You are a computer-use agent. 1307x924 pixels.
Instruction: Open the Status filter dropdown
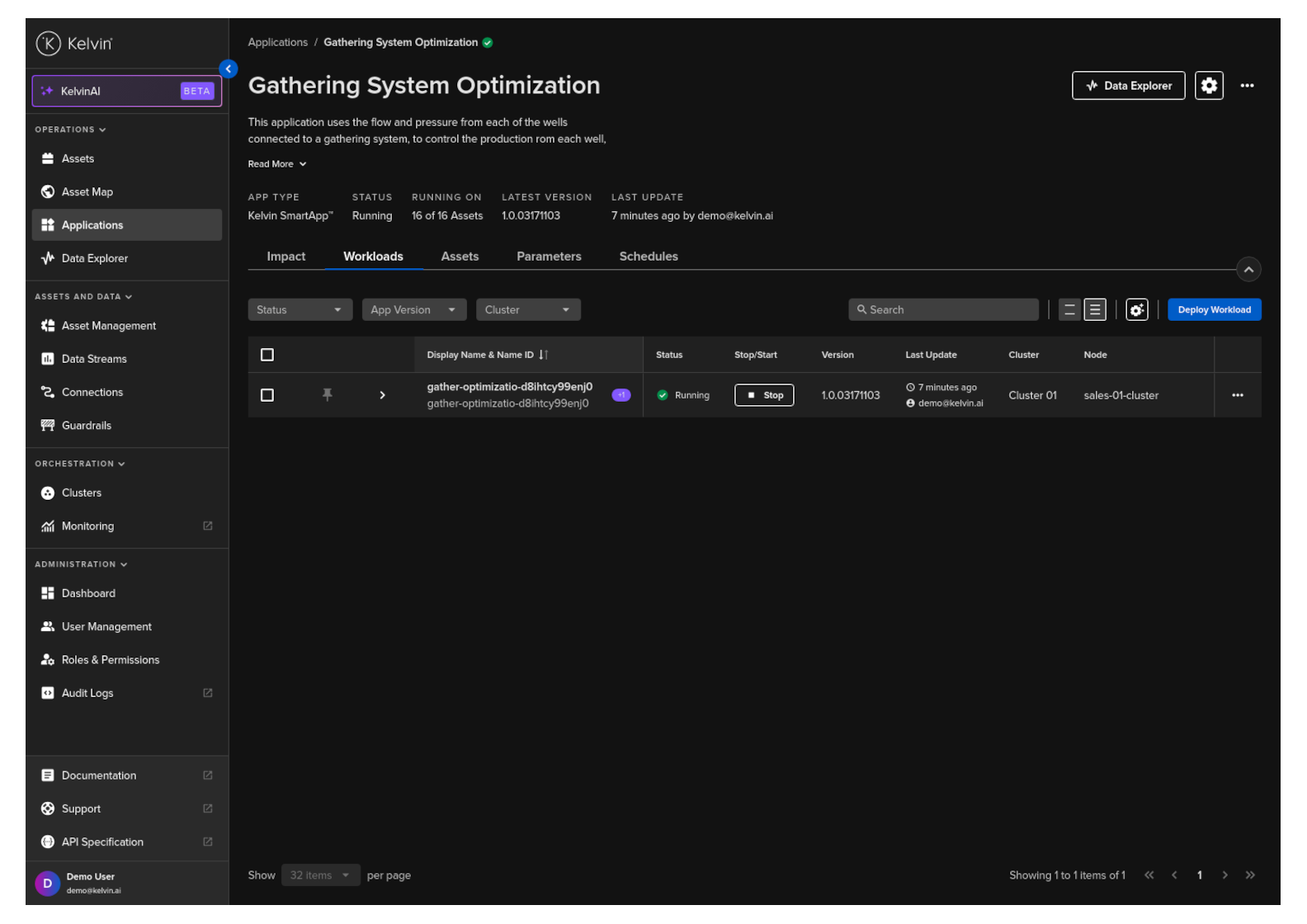300,310
